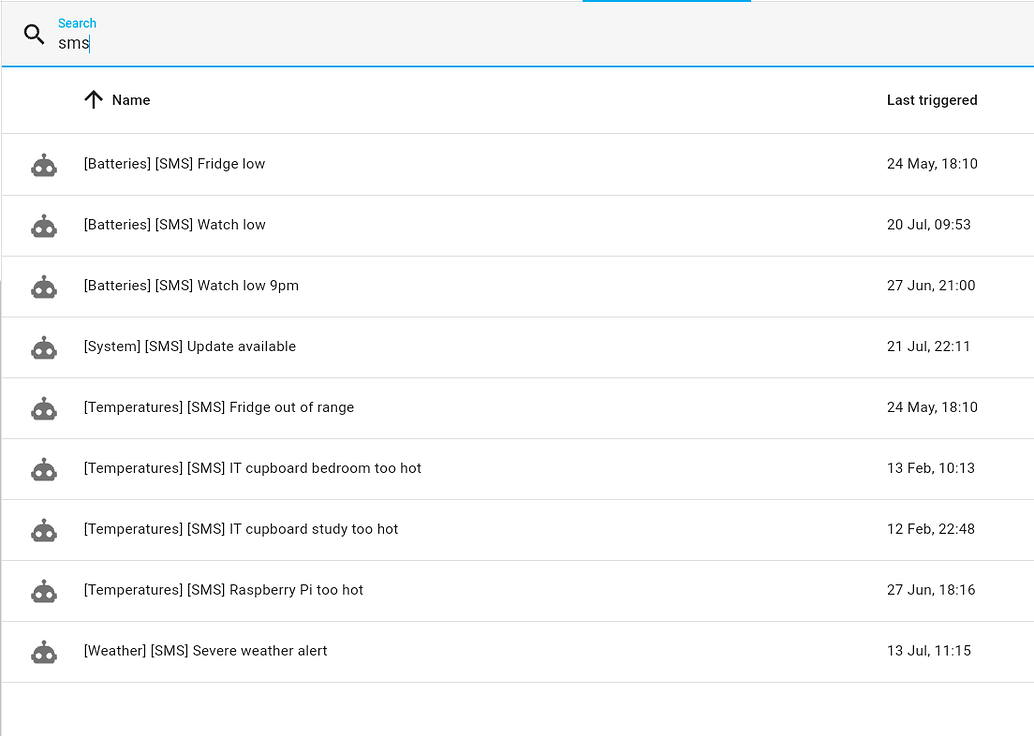Screen dimensions: 1034x736
Task: Open the [Temperatures] [SMS] IT cupboard bedroom too hot automation
Action: (252, 468)
